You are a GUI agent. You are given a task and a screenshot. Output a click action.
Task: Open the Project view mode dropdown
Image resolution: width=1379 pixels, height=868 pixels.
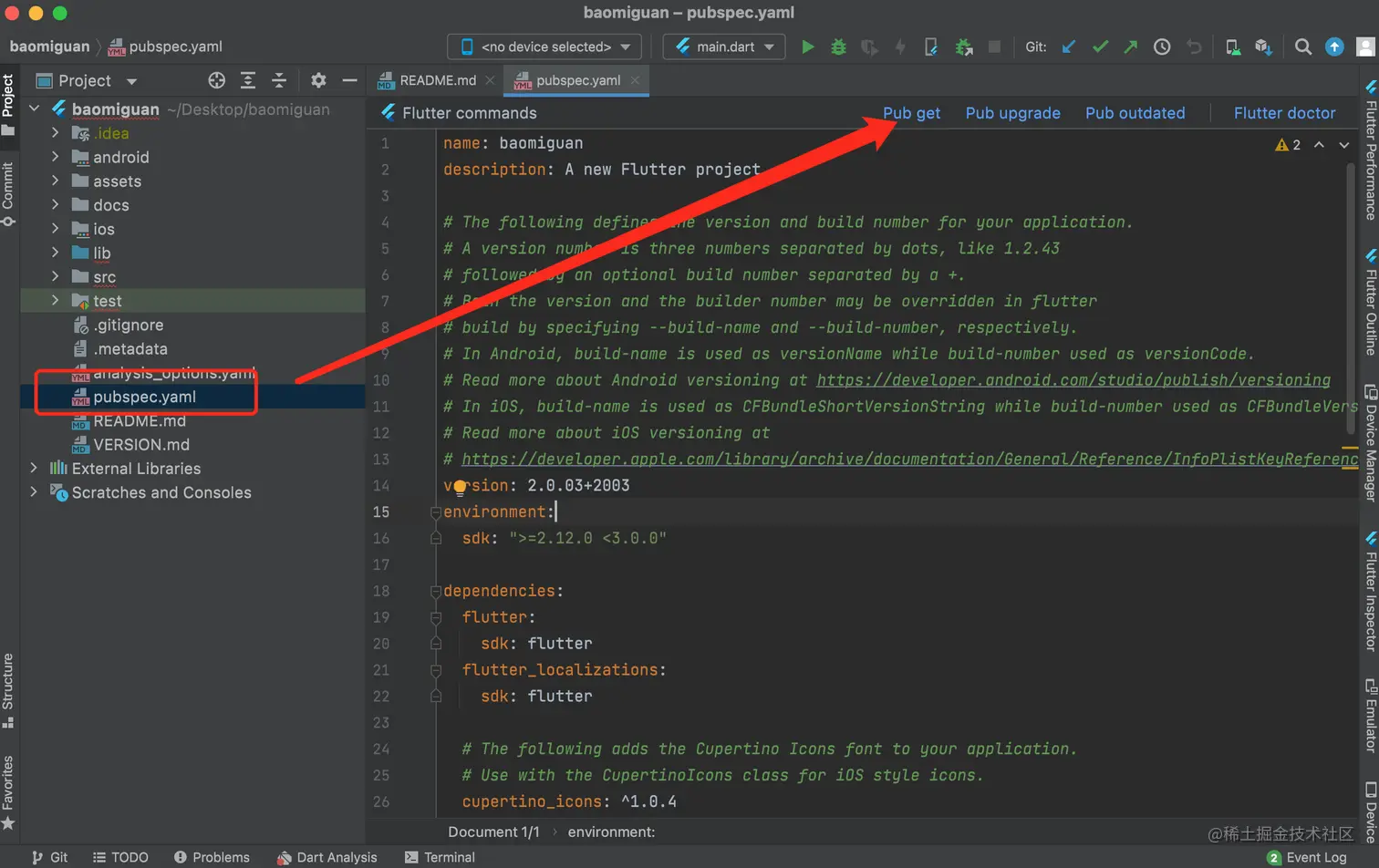(x=131, y=81)
